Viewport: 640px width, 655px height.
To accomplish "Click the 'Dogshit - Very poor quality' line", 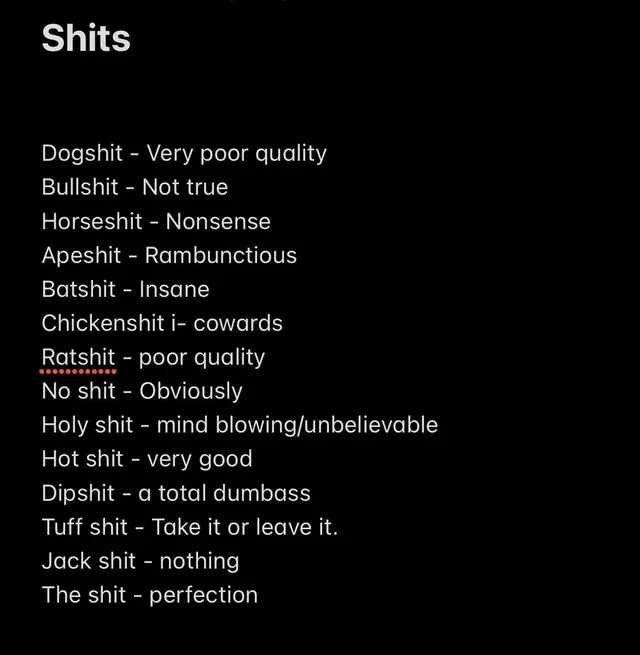I will (184, 154).
